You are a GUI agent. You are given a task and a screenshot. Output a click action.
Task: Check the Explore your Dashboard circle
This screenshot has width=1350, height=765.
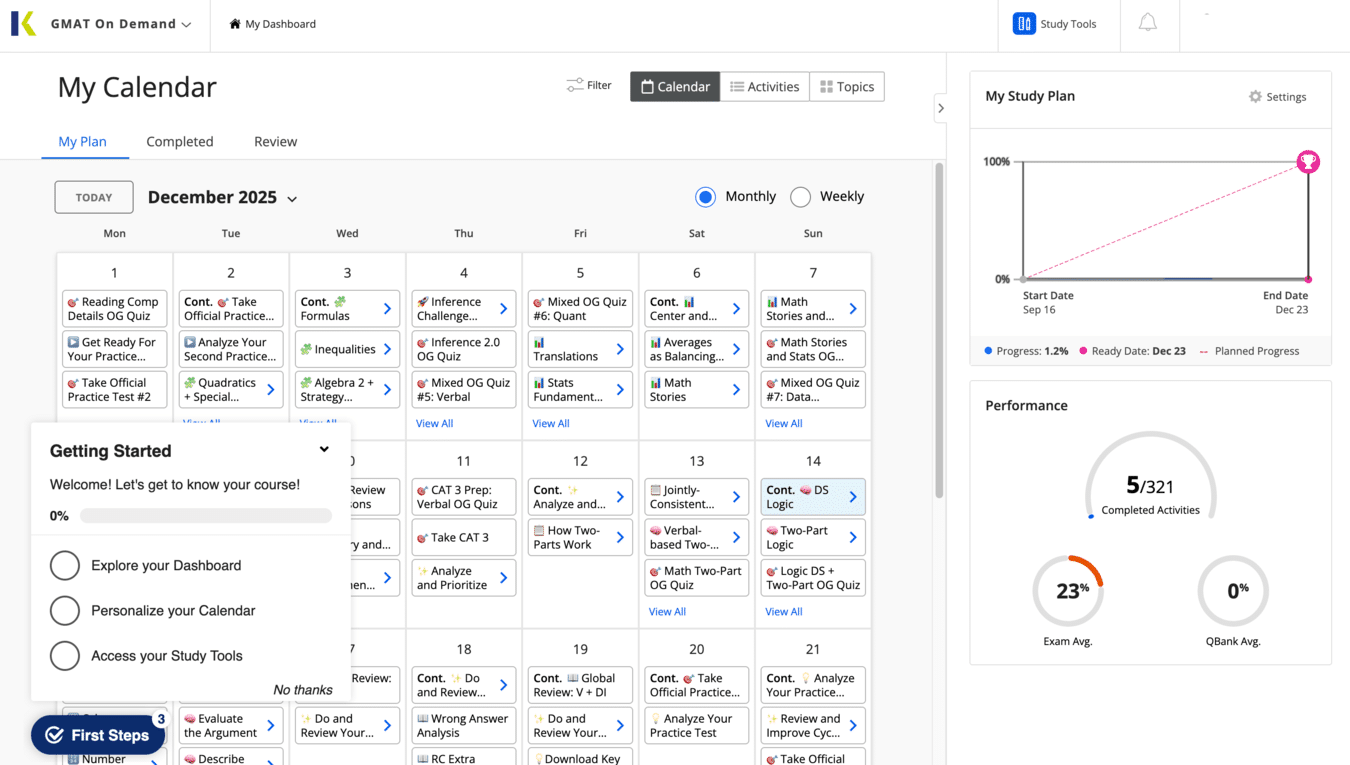[65, 566]
